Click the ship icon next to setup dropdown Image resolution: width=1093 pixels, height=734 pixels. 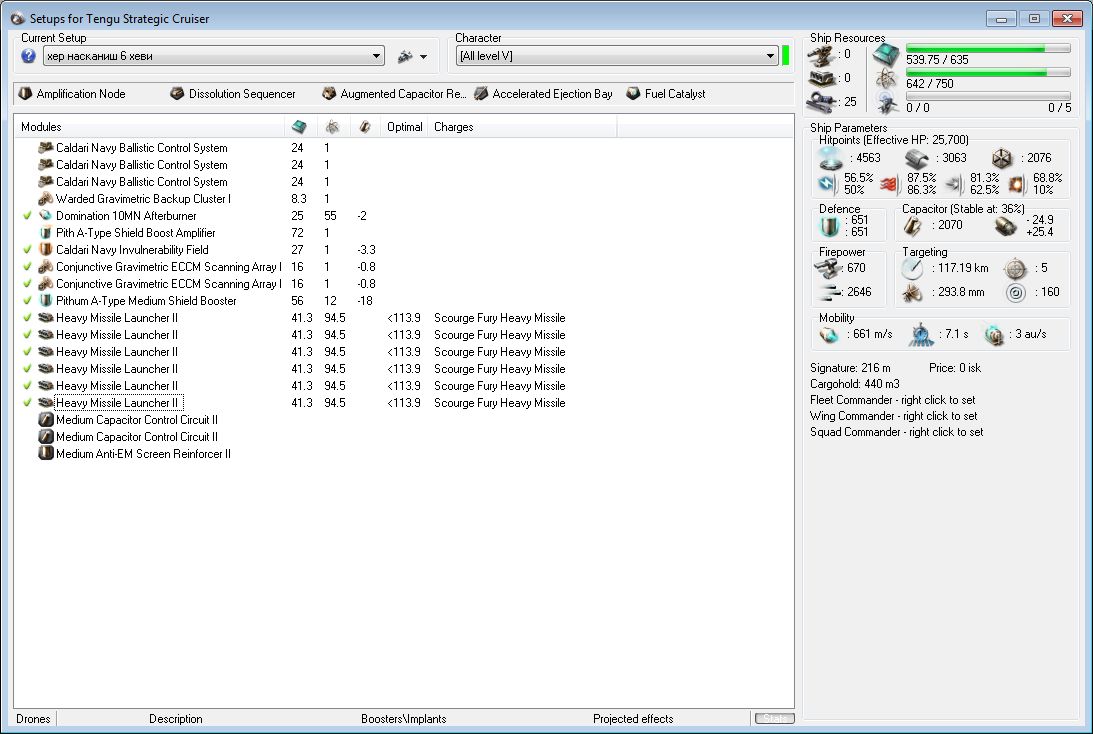pos(405,56)
